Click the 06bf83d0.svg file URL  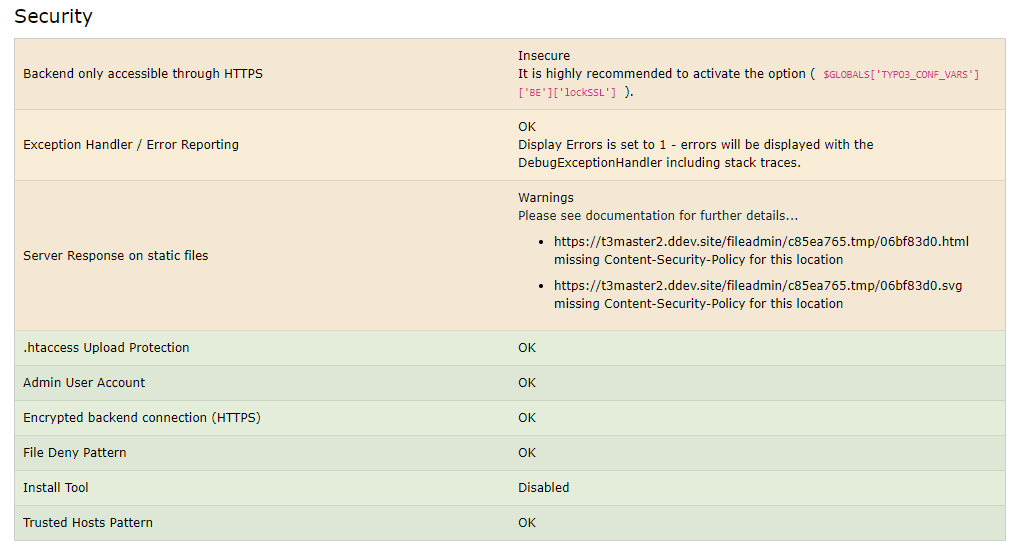(x=758, y=286)
